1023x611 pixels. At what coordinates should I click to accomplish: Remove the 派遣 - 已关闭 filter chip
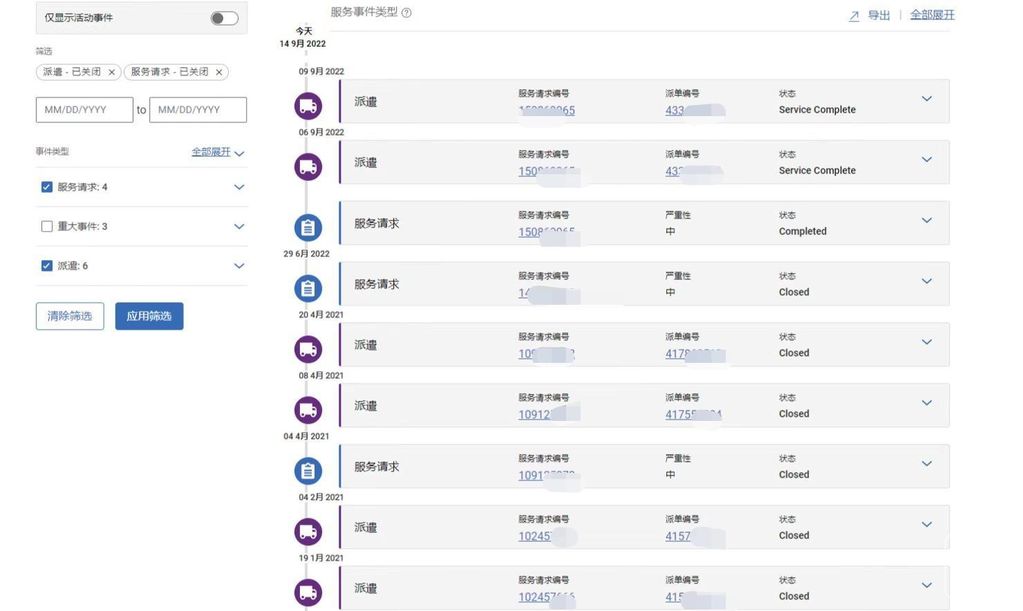(x=111, y=72)
